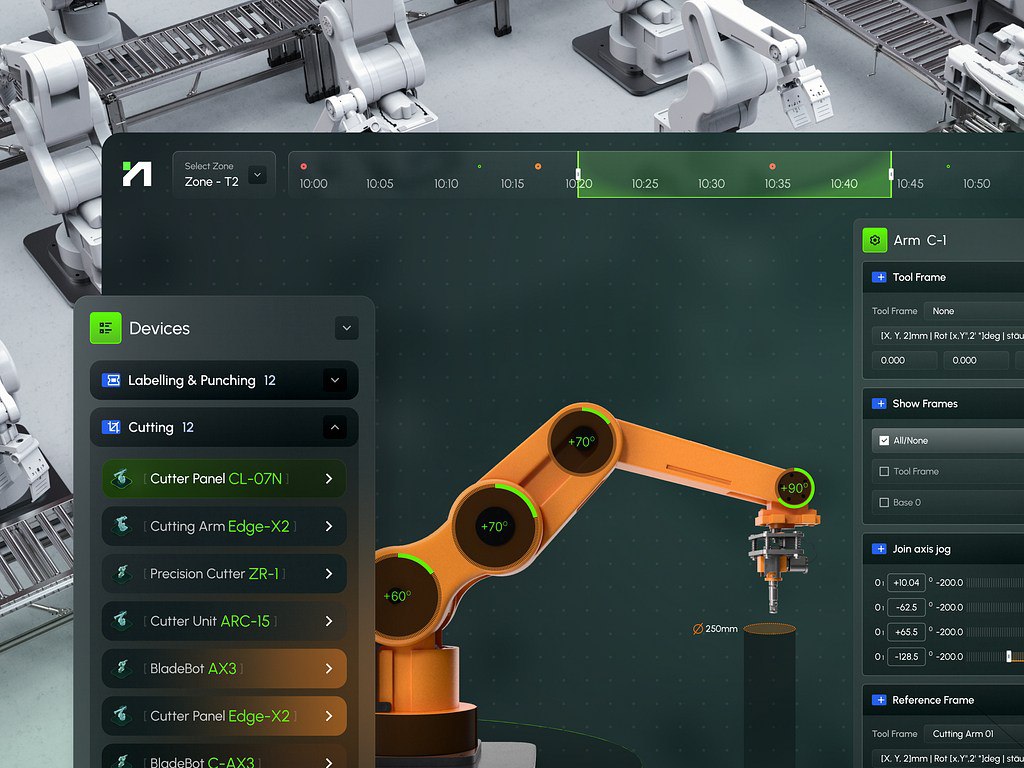Viewport: 1024px width, 768px height.
Task: Click the 10:35 marker on the timeline
Action: click(777, 183)
